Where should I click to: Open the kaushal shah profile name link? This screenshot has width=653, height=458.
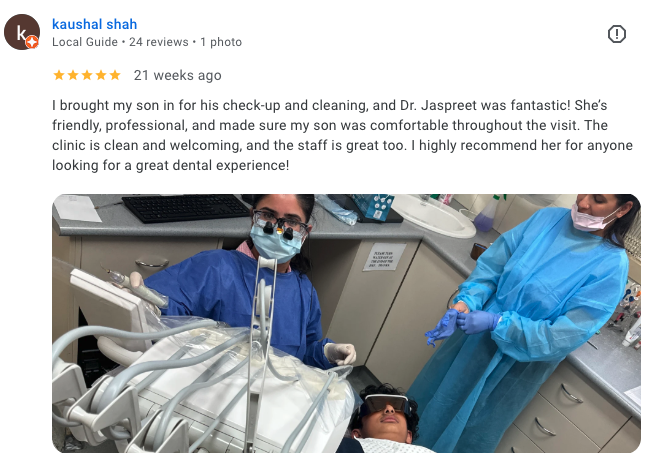pyautogui.click(x=95, y=24)
